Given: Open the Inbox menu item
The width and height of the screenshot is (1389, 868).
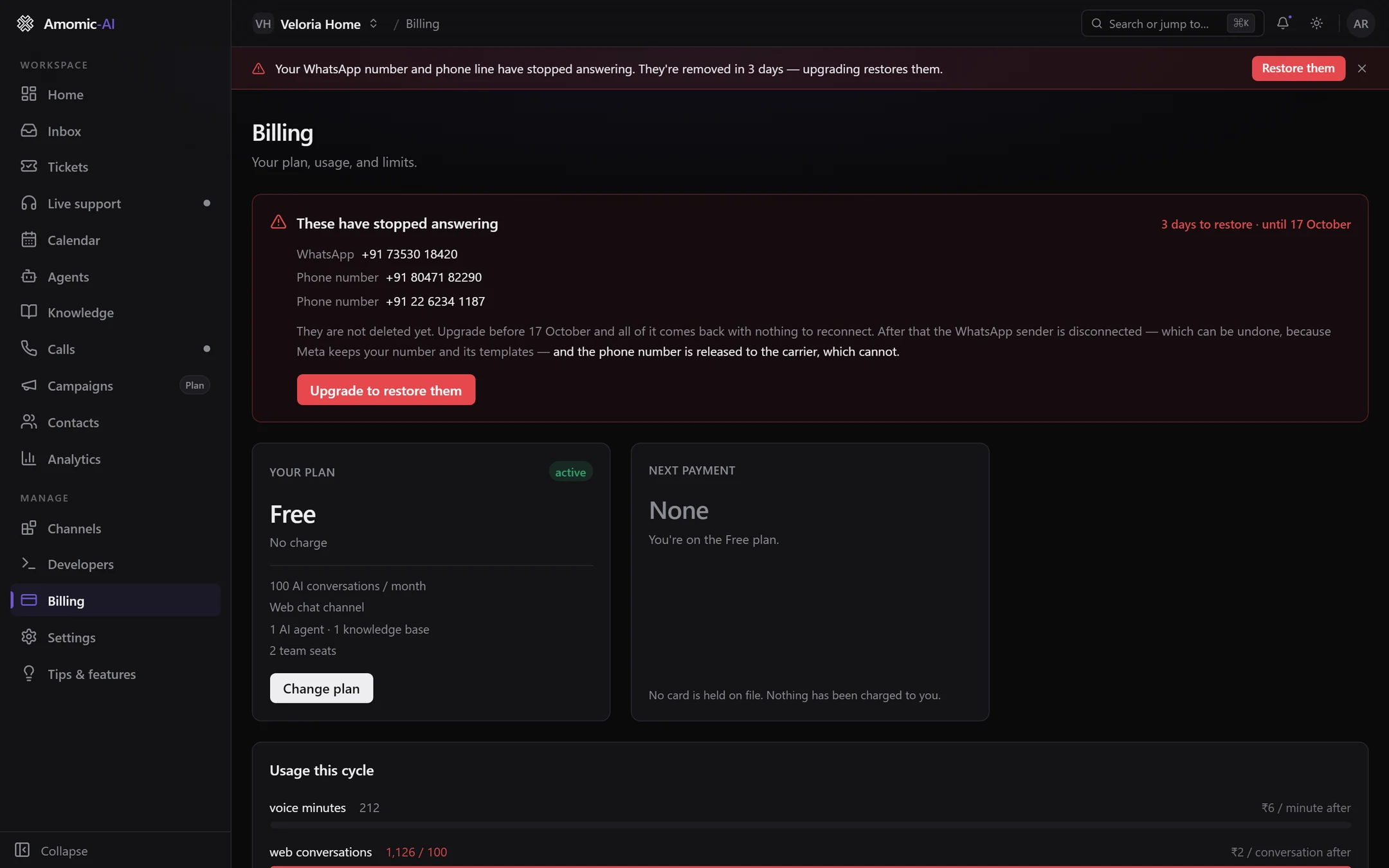Looking at the screenshot, I should [x=116, y=131].
